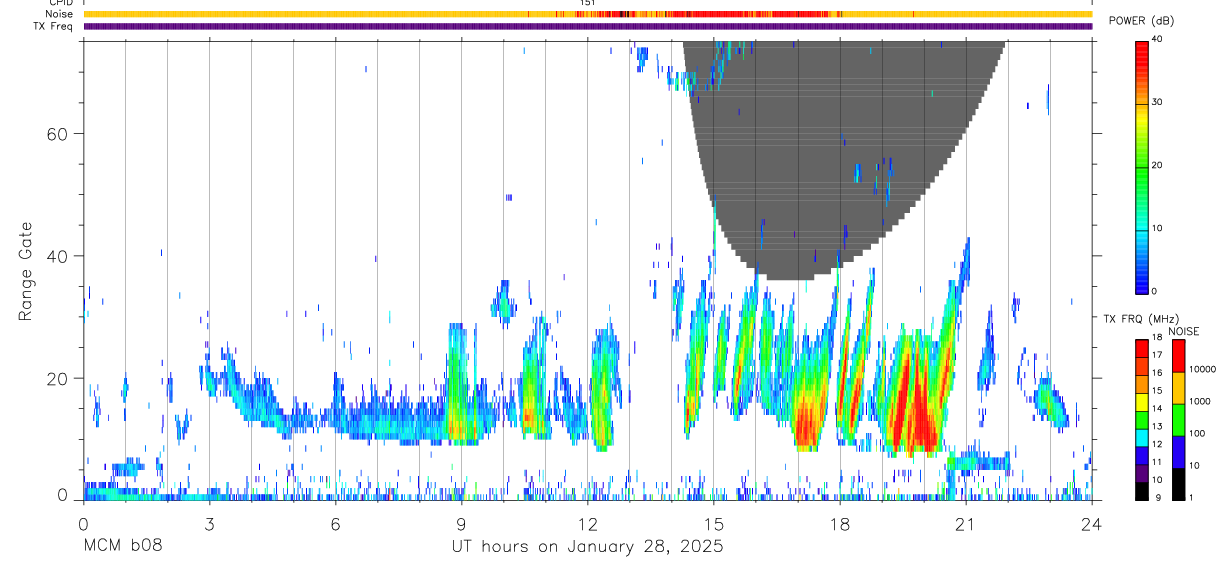This screenshot has width=1228, height=567.
Task: Click UT hour tick label '3'
Action: click(x=209, y=523)
